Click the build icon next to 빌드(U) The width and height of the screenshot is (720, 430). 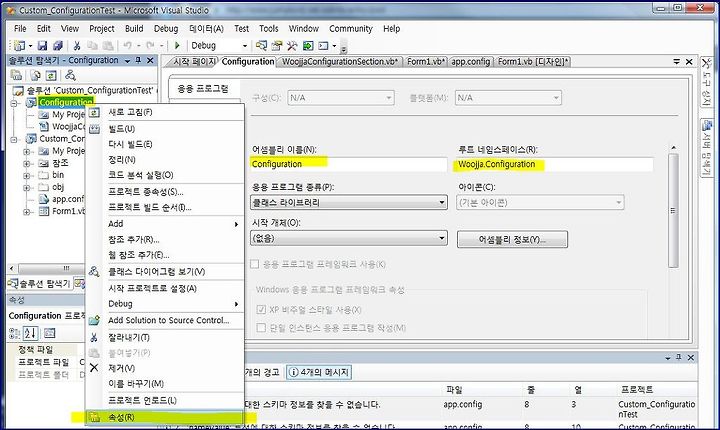pyautogui.click(x=95, y=129)
